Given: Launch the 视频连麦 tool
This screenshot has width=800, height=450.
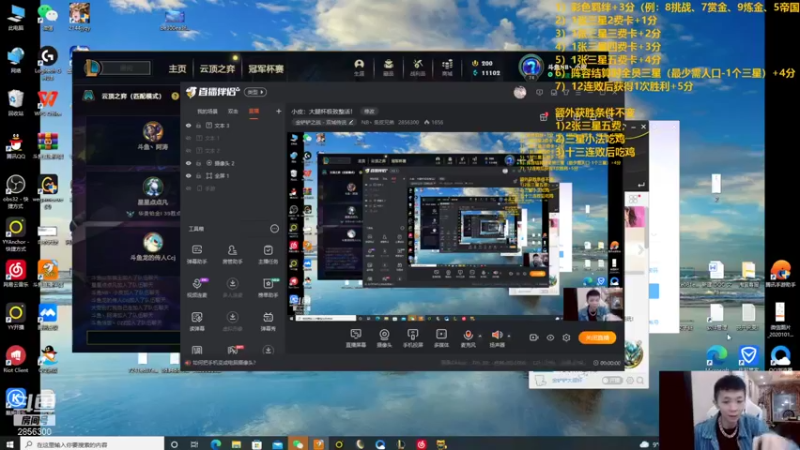Looking at the screenshot, I should (x=196, y=287).
